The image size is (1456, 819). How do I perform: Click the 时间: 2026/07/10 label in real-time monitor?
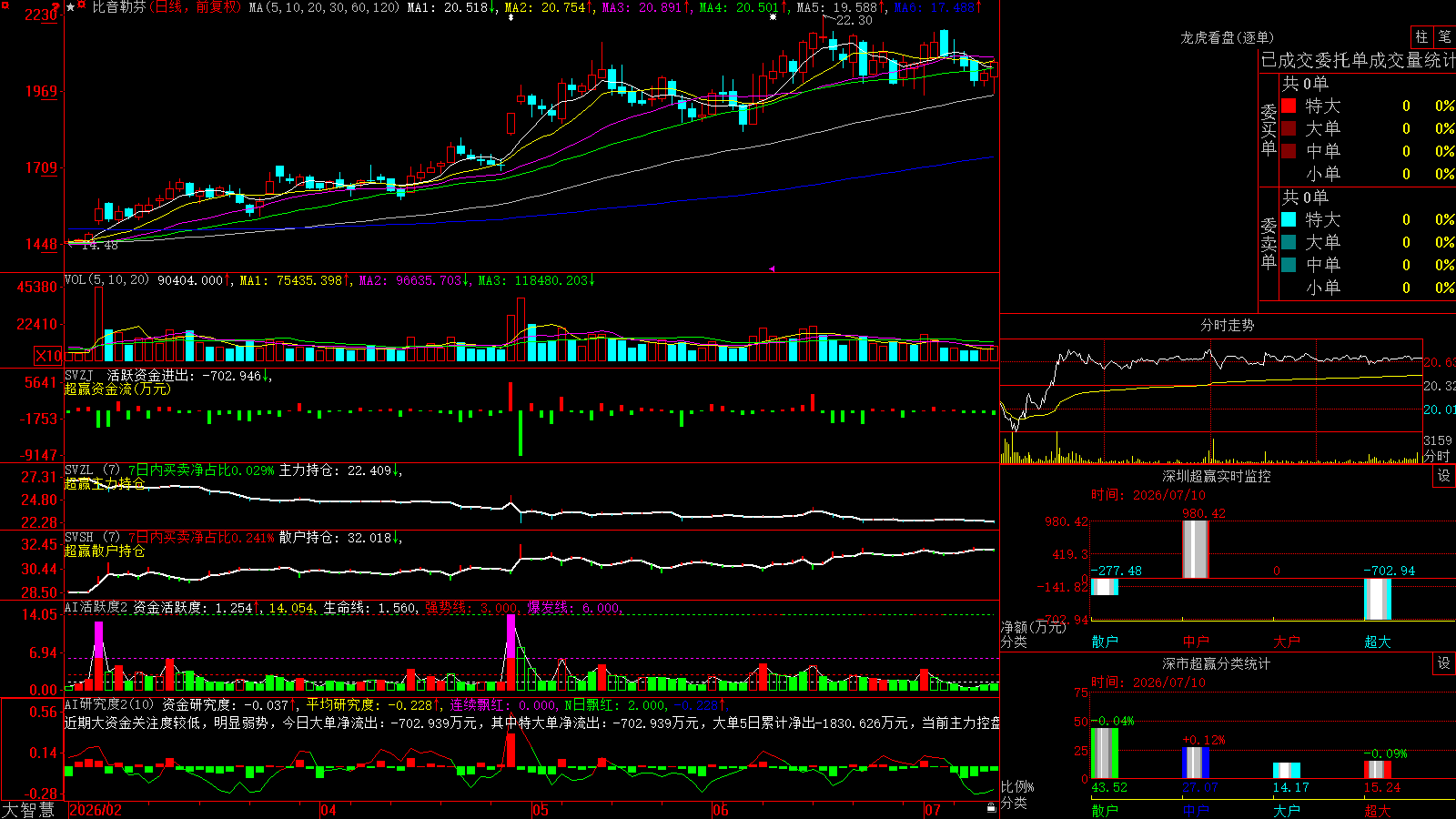click(1148, 495)
